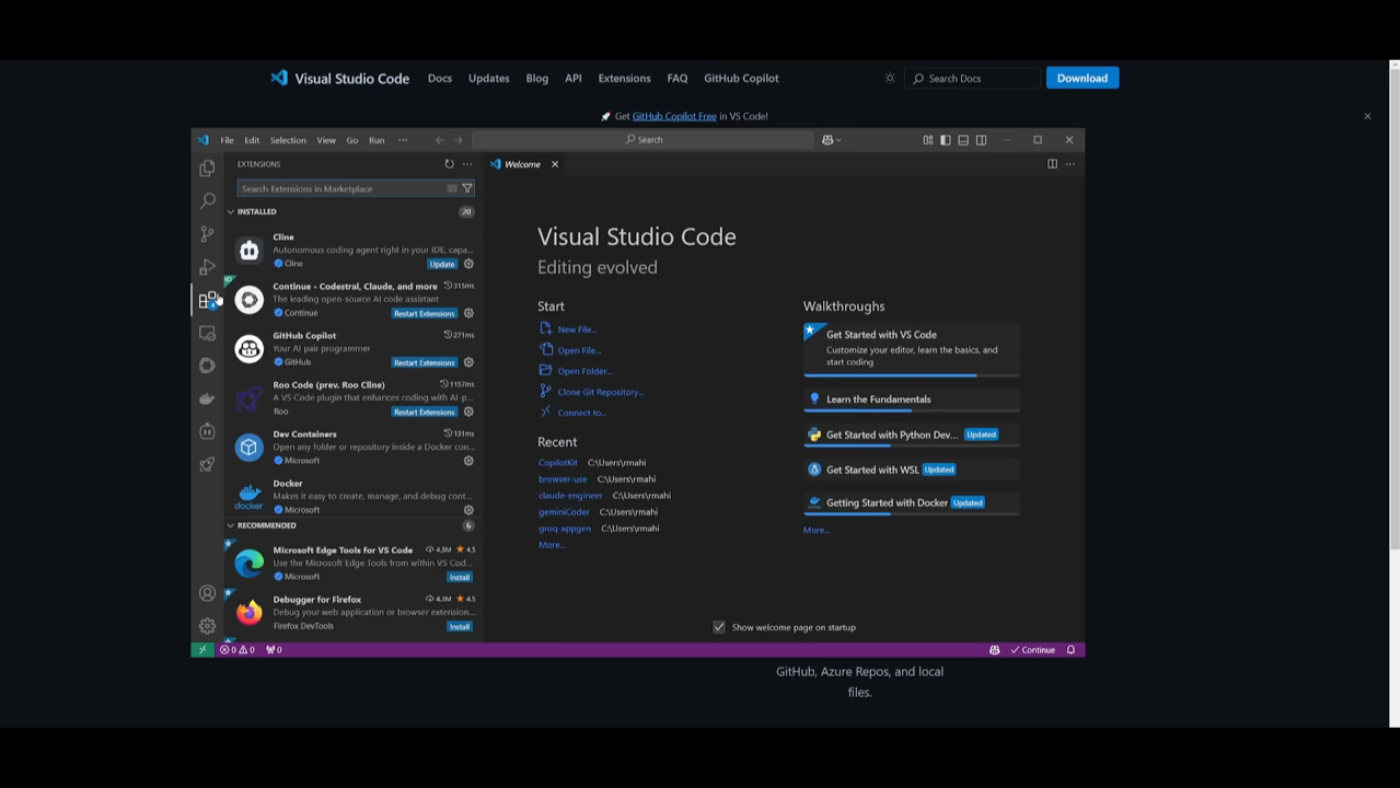Open Get Started with VS Code walkthrough
1400x788 pixels.
click(911, 348)
